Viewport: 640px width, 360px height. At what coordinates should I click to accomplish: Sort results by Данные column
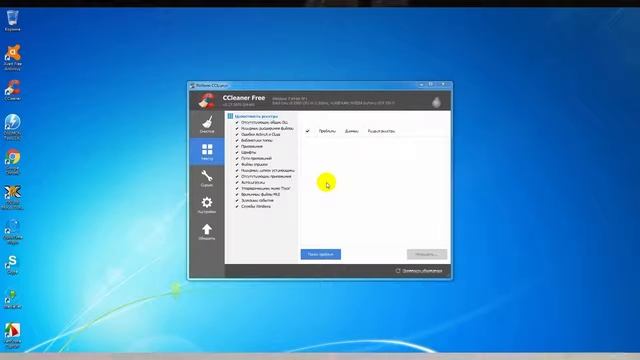351,131
